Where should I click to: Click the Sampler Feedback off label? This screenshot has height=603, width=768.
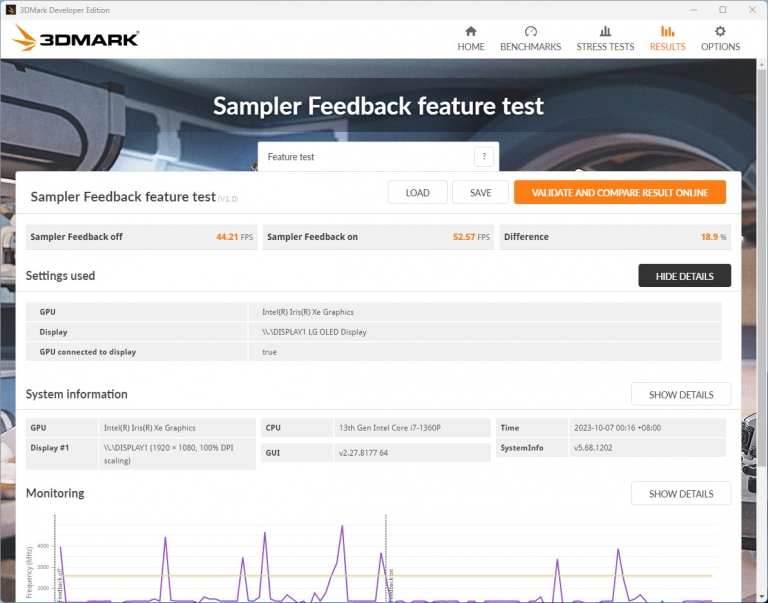point(76,237)
